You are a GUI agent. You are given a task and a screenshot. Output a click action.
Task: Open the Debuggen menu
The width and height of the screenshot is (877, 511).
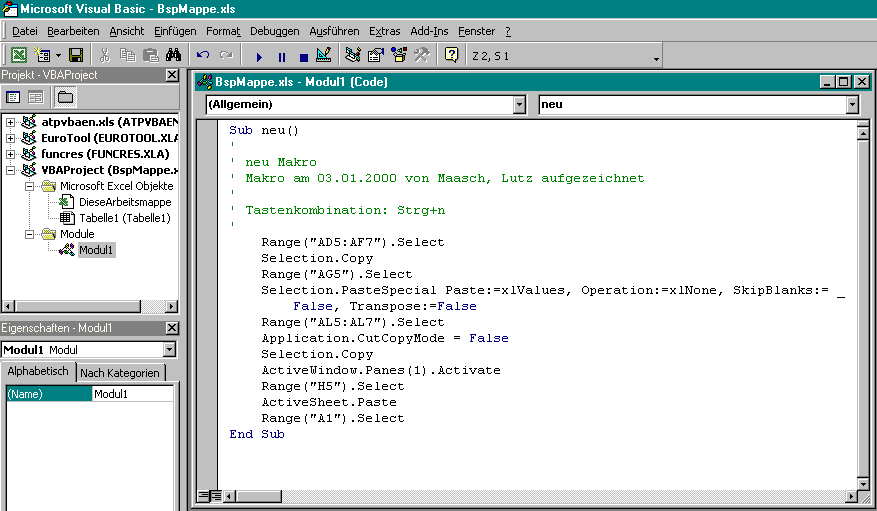pyautogui.click(x=275, y=31)
